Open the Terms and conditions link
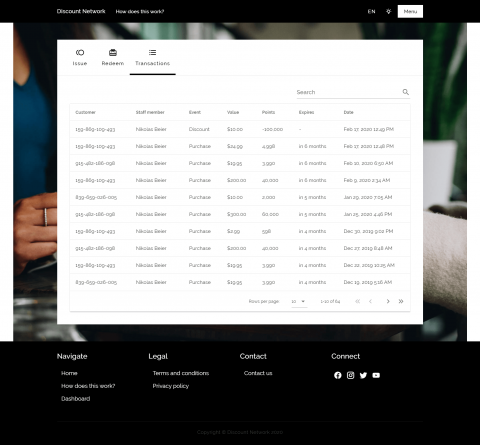The width and height of the screenshot is (480, 445). (181, 373)
